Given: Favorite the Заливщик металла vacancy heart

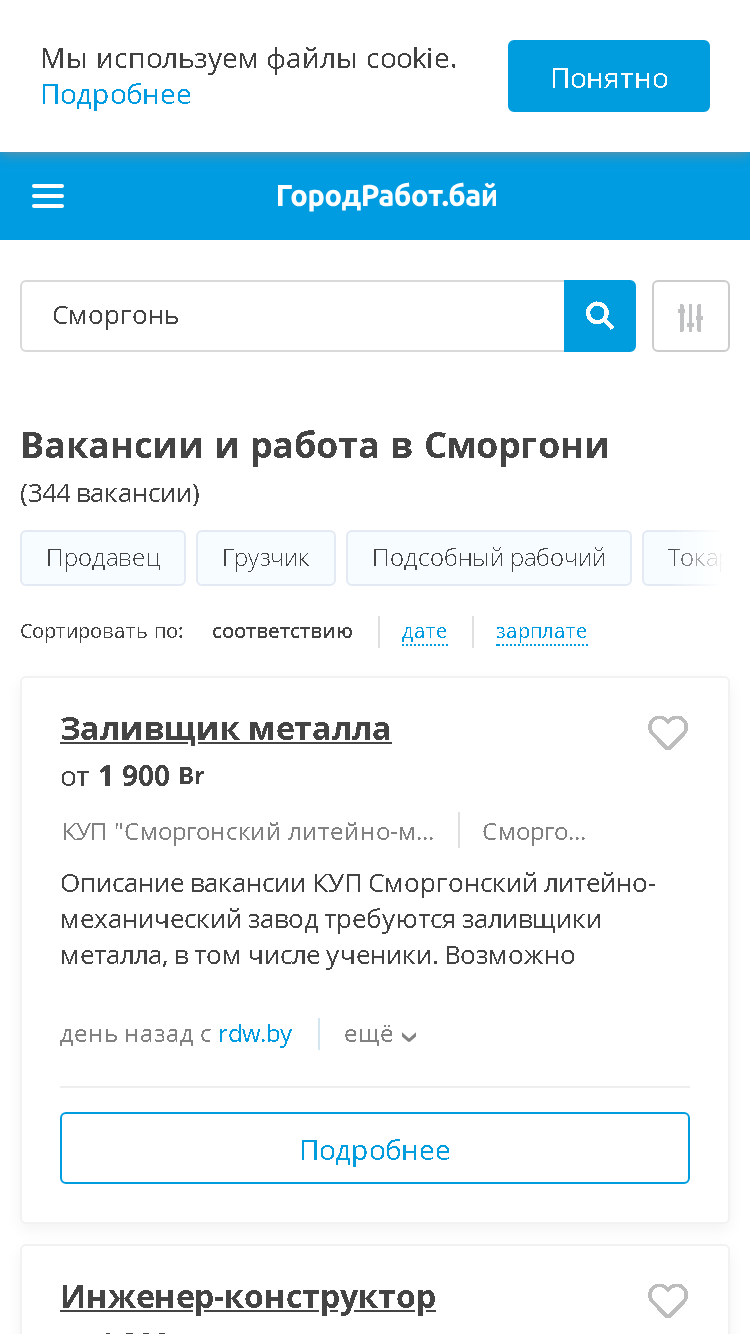Looking at the screenshot, I should coord(668,733).
